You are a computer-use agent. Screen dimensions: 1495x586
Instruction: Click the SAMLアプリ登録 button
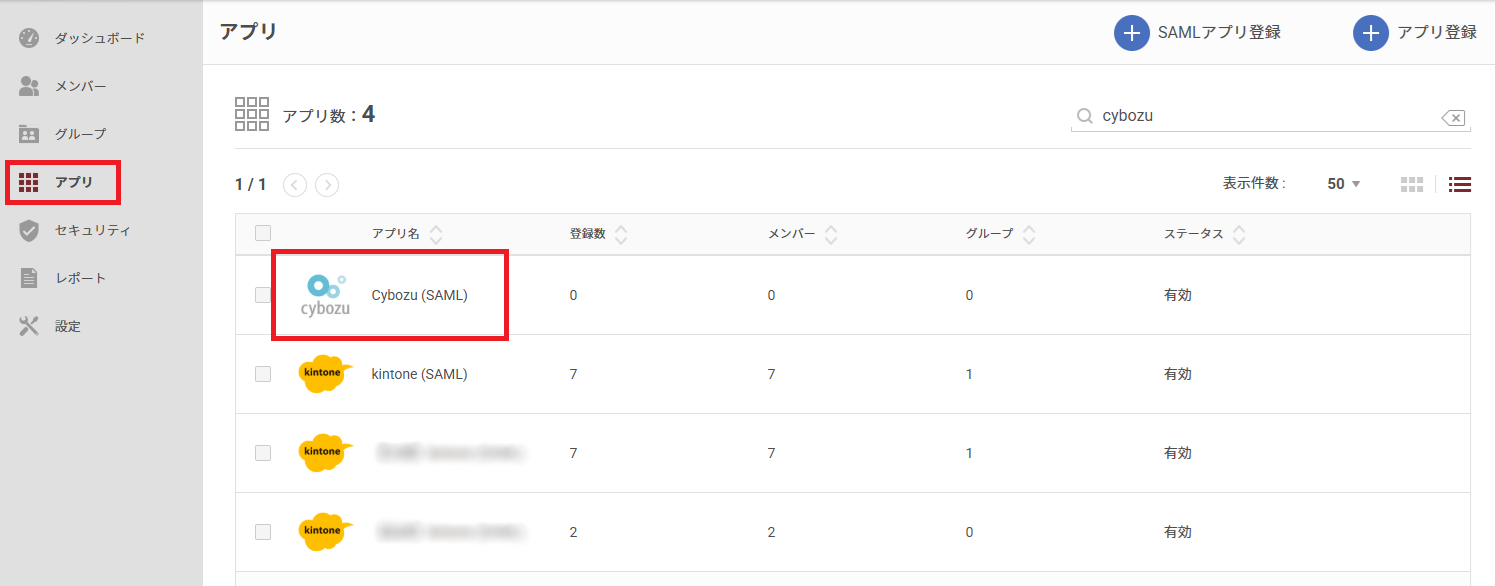pos(1198,33)
